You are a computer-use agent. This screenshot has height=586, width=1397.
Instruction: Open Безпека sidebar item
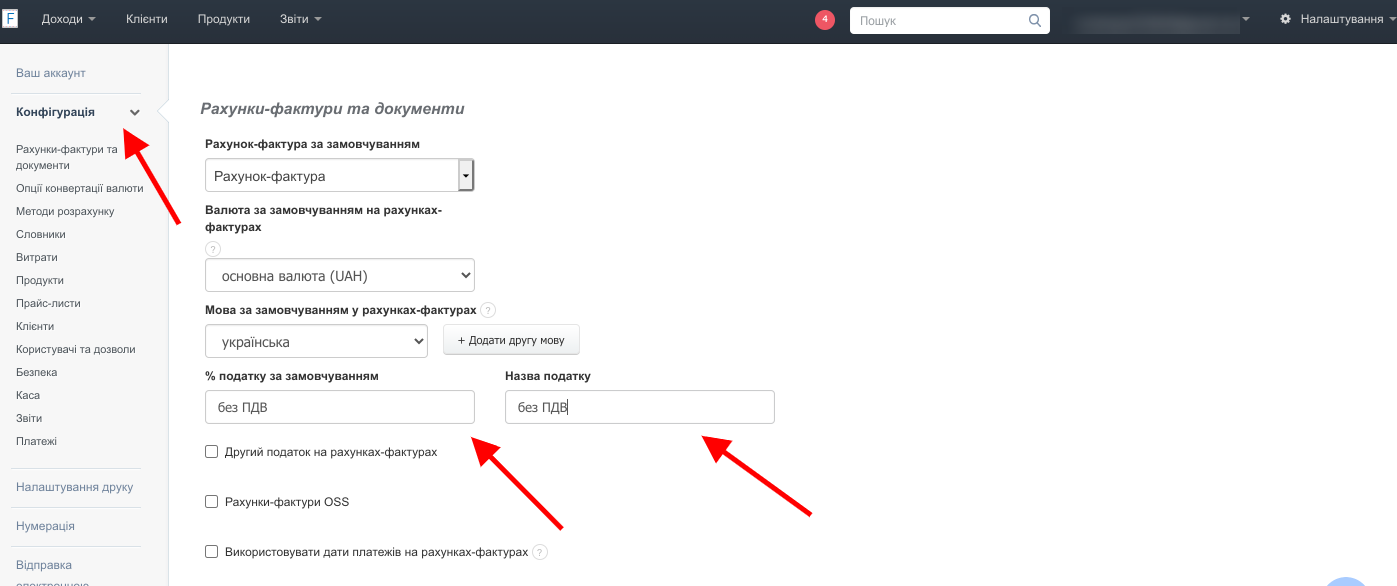[x=37, y=372]
